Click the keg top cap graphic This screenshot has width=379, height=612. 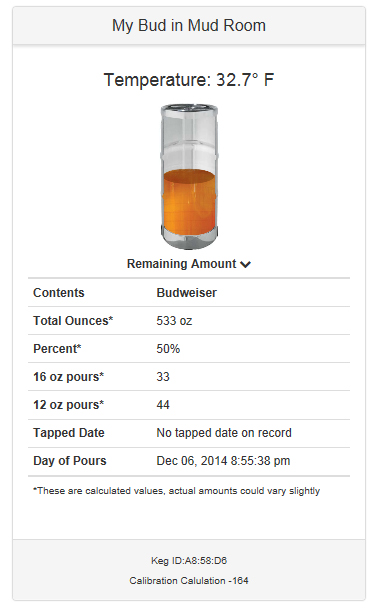(x=189, y=108)
